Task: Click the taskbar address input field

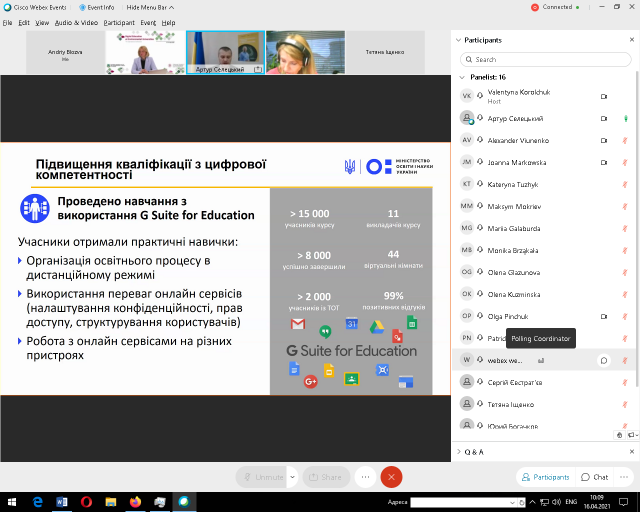Action: 460,502
